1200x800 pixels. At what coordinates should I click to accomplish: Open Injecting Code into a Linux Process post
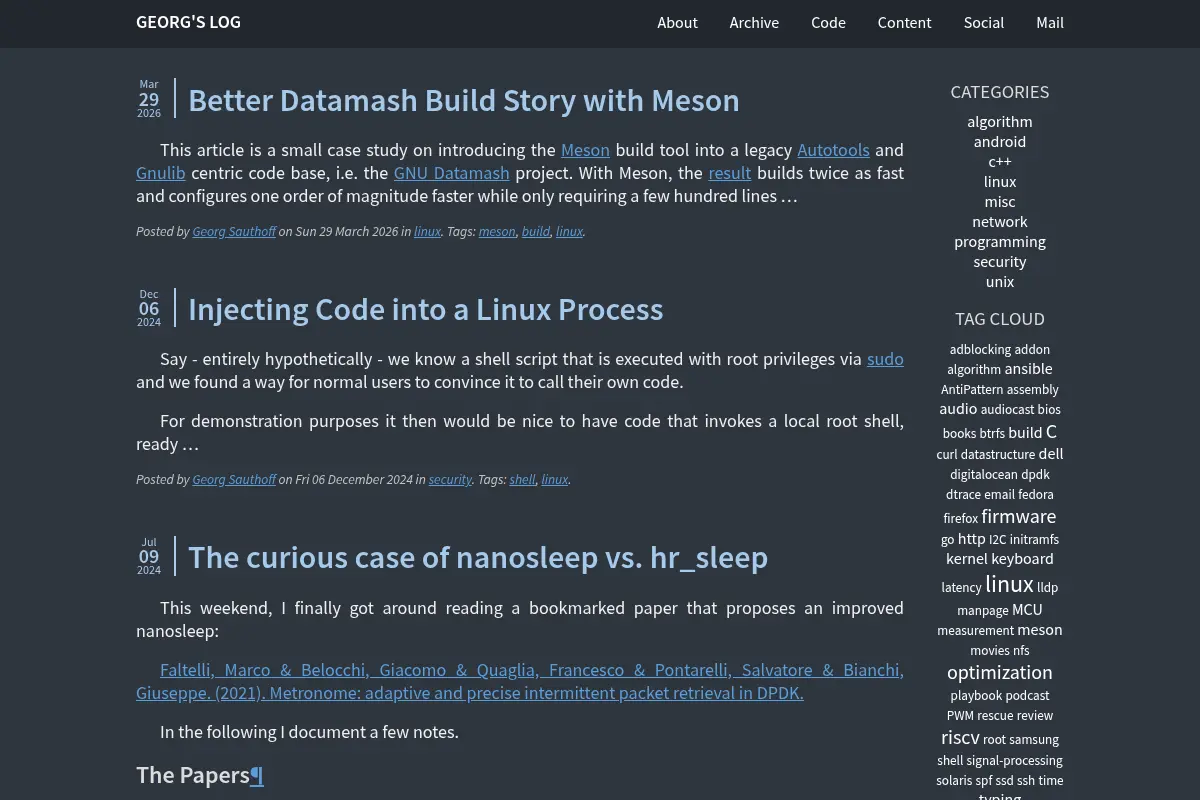[x=426, y=309]
